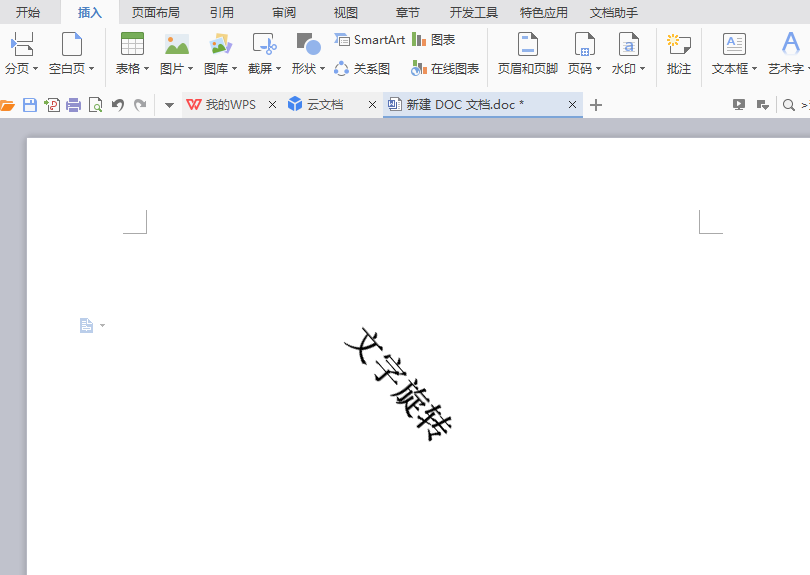The width and height of the screenshot is (810, 575).
Task: Open print preview icon
Action: pyautogui.click(x=96, y=105)
